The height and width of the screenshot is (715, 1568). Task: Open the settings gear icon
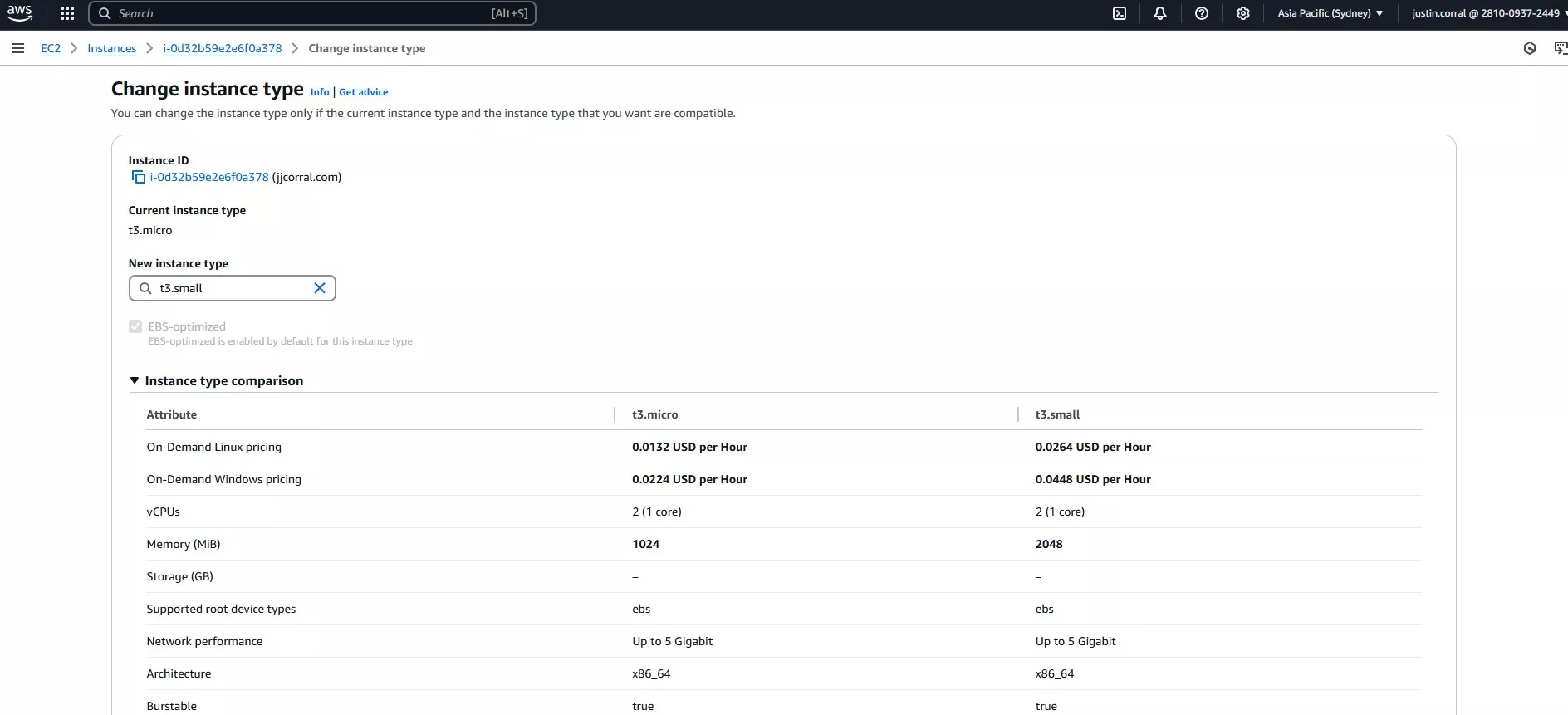click(x=1243, y=13)
